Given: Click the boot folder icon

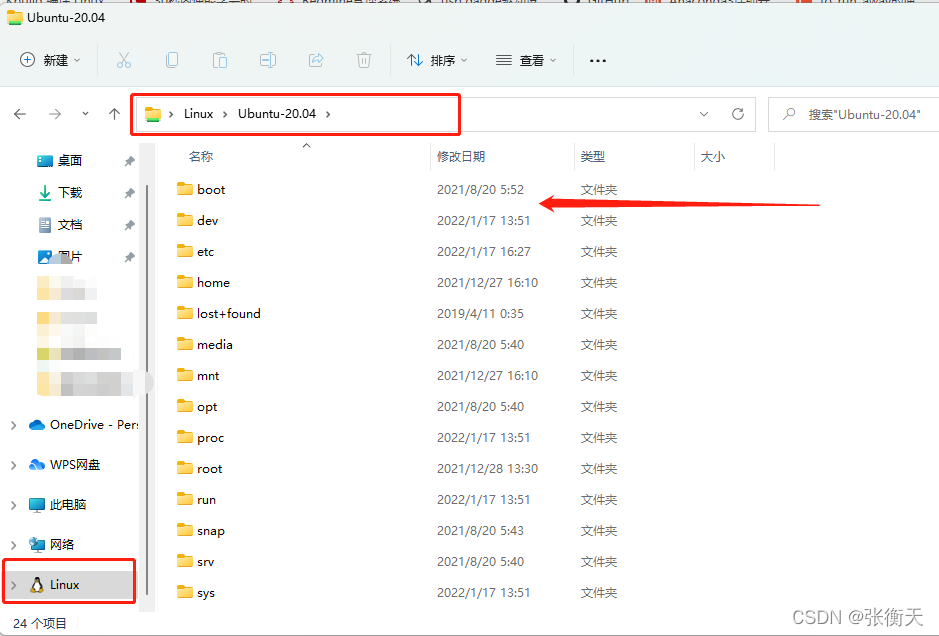Looking at the screenshot, I should (185, 189).
